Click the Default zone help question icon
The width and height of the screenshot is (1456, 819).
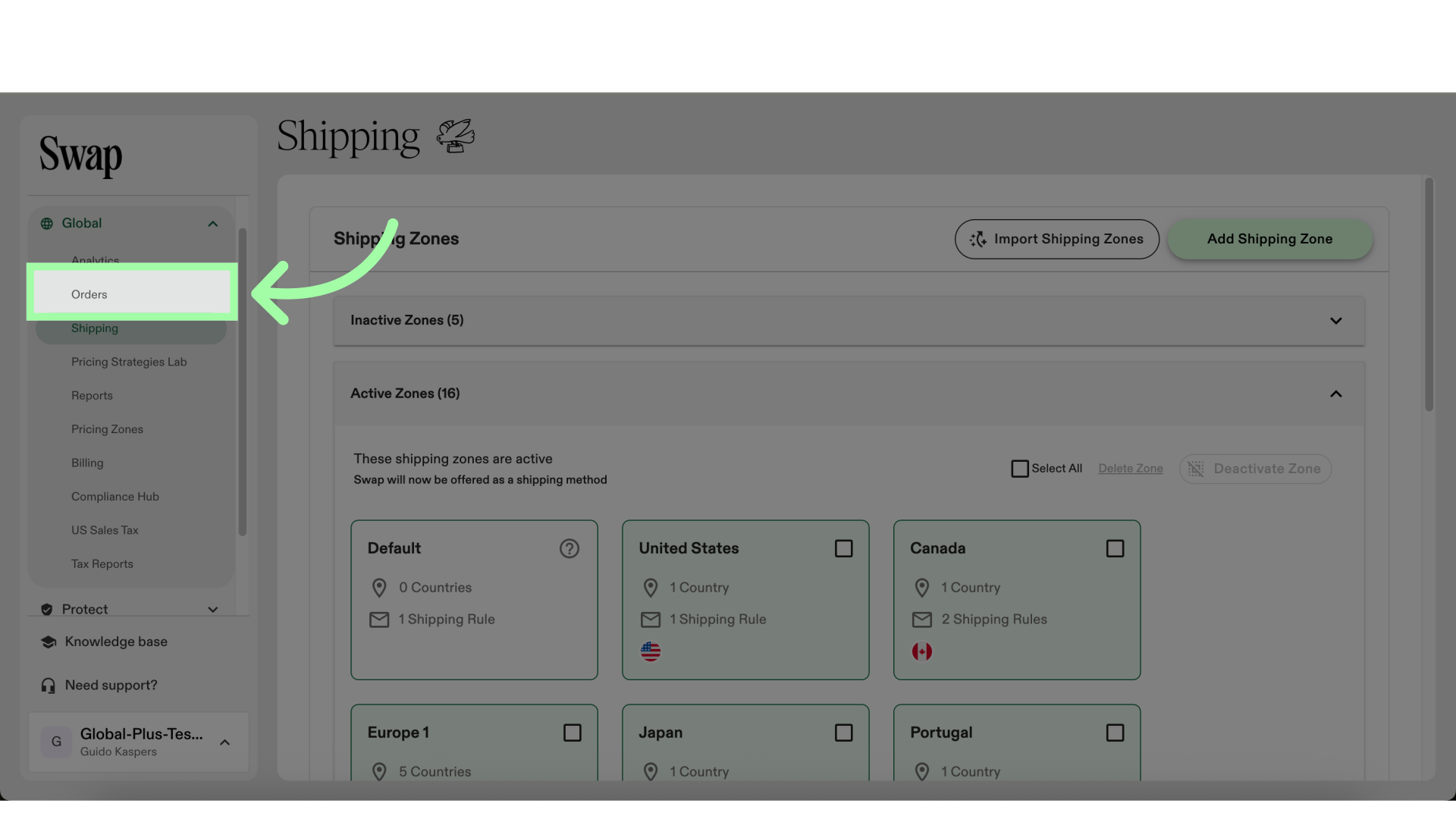(570, 548)
